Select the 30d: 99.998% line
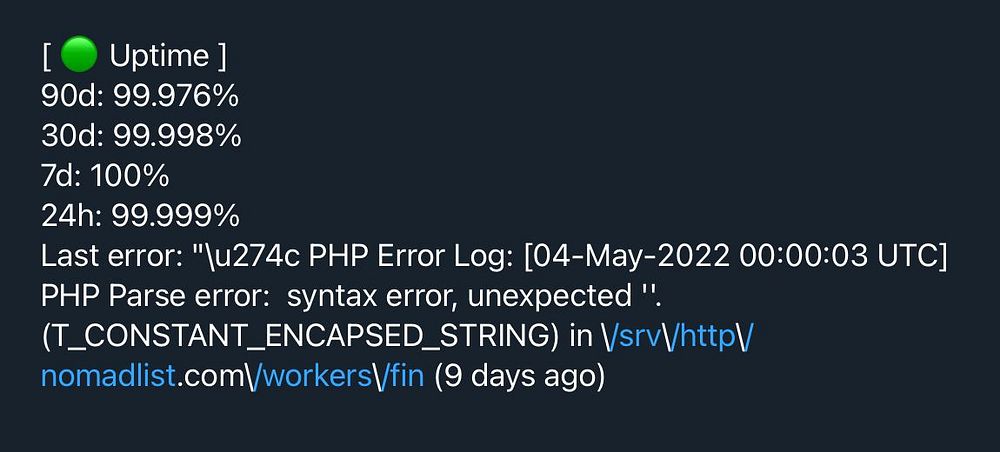1000x452 pixels. tap(141, 136)
